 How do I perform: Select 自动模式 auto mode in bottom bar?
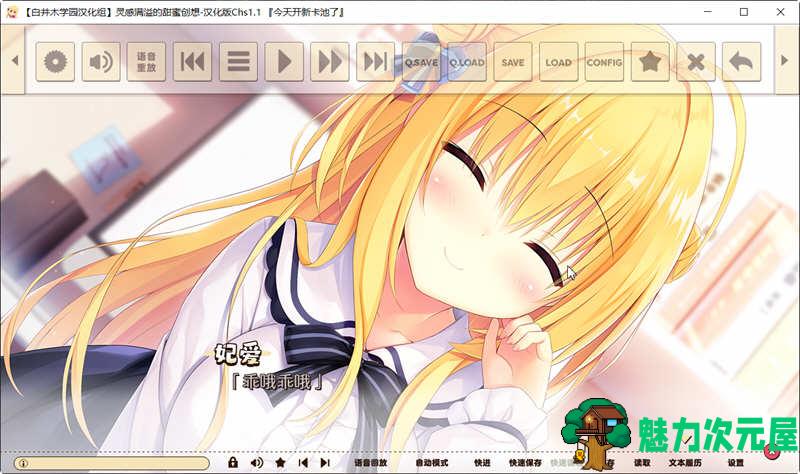432,463
